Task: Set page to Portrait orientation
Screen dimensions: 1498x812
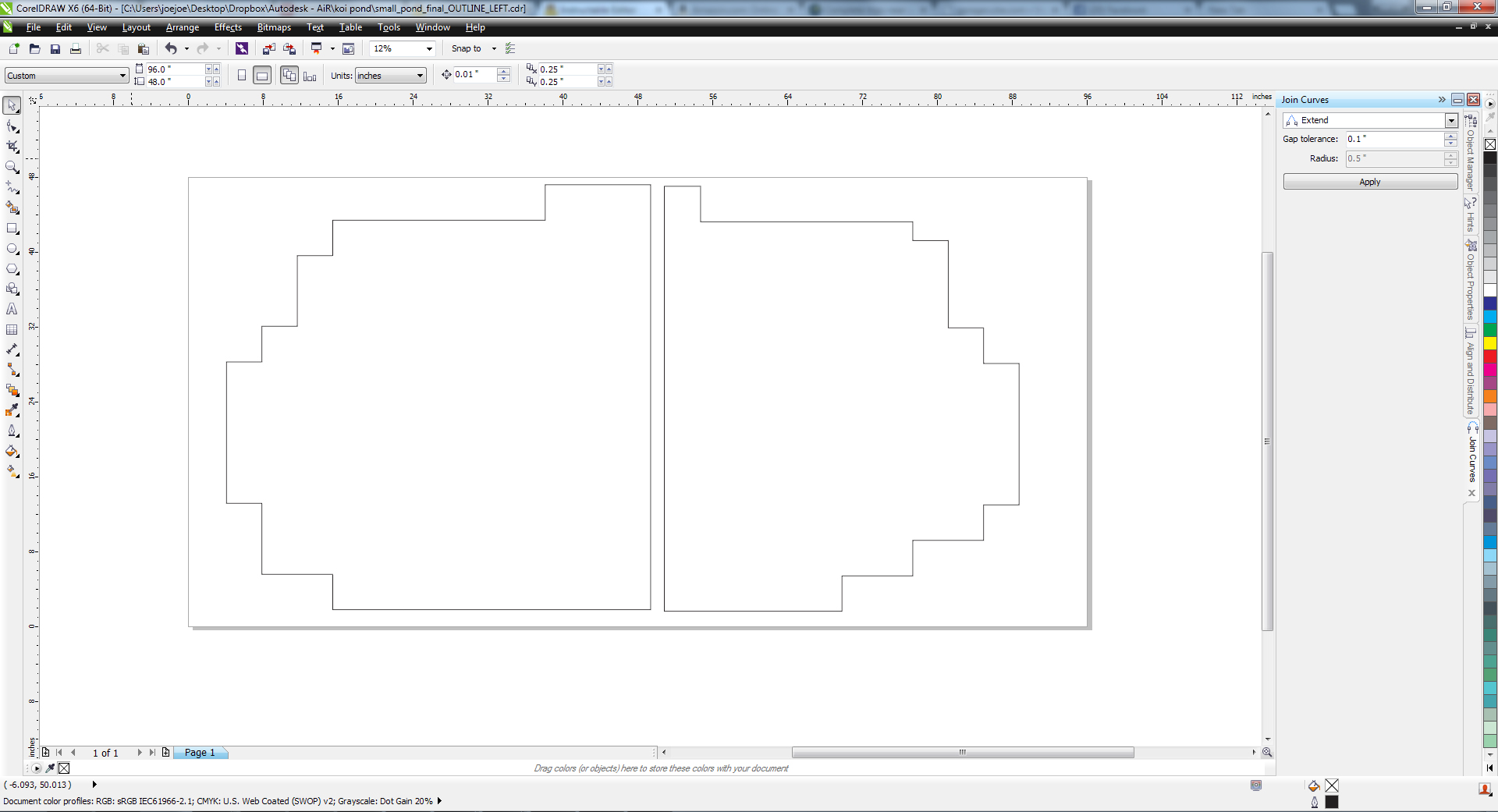Action: 242,76
